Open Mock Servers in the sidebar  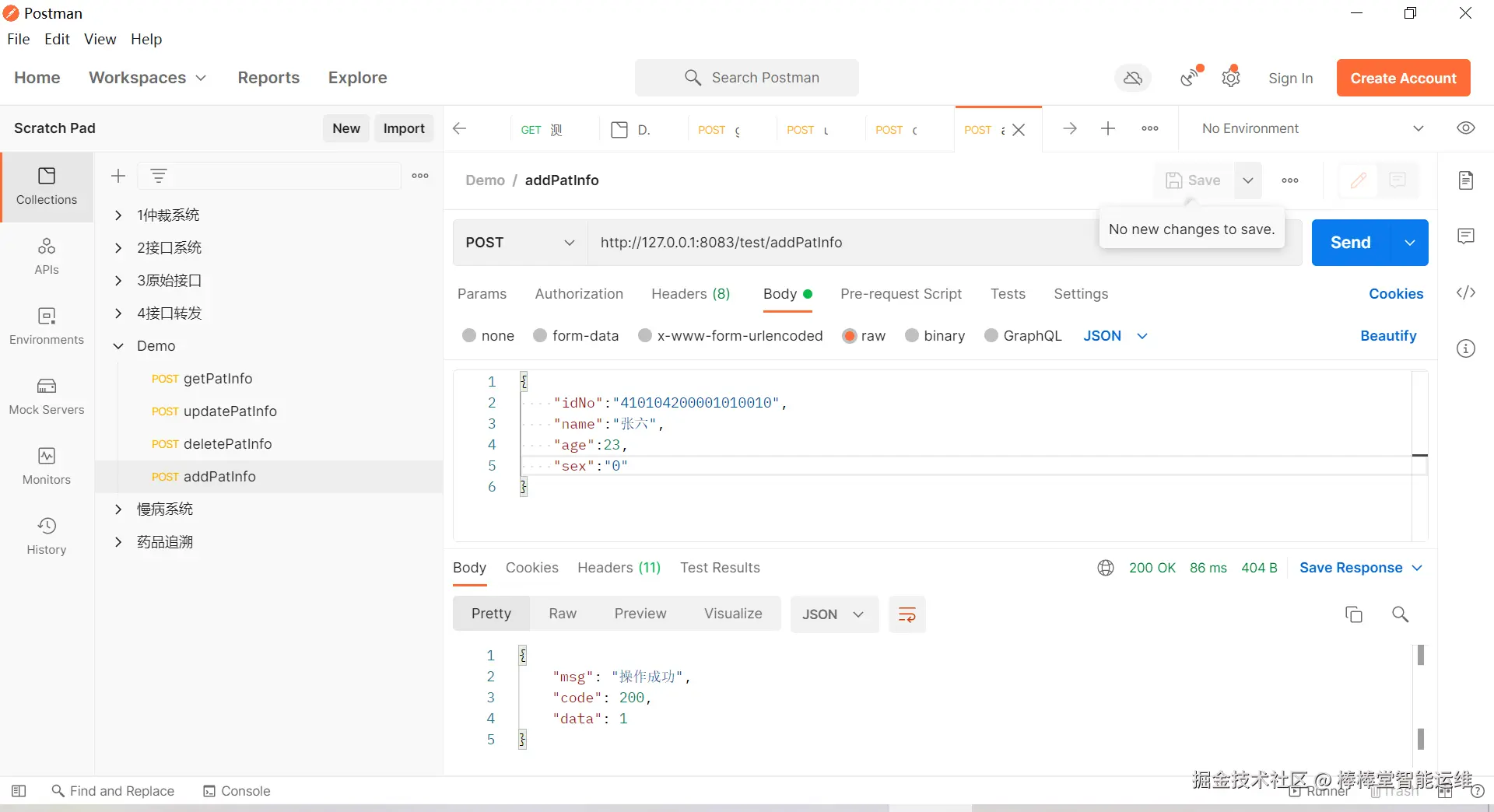pyautogui.click(x=47, y=395)
